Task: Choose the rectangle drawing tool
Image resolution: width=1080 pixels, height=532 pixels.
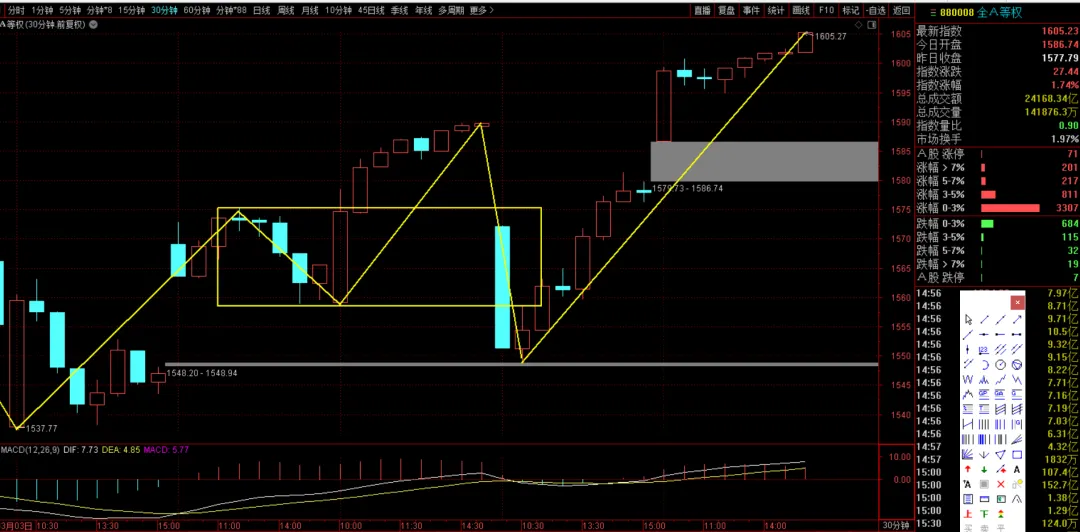Action: [1017, 454]
